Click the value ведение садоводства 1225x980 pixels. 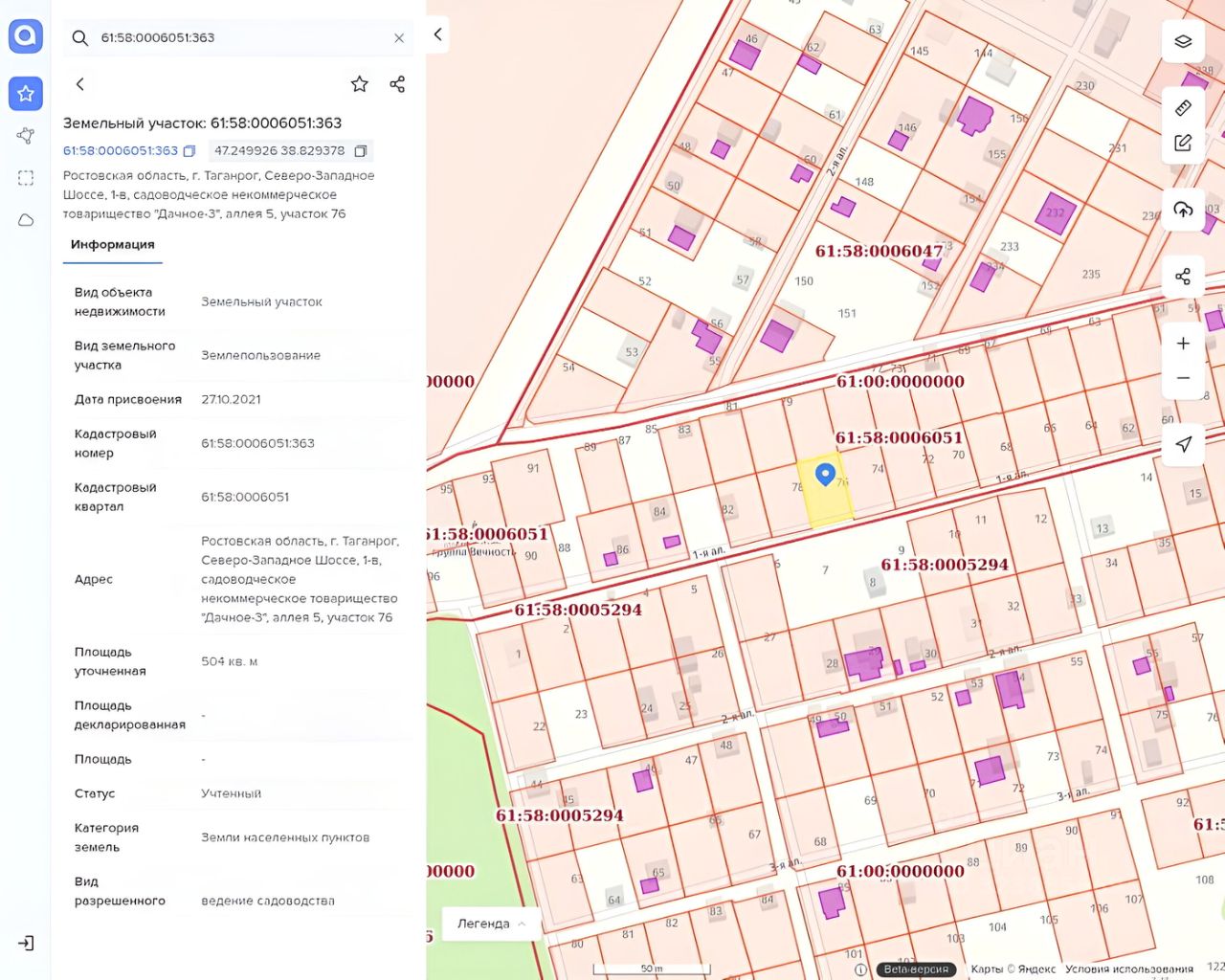coord(268,902)
